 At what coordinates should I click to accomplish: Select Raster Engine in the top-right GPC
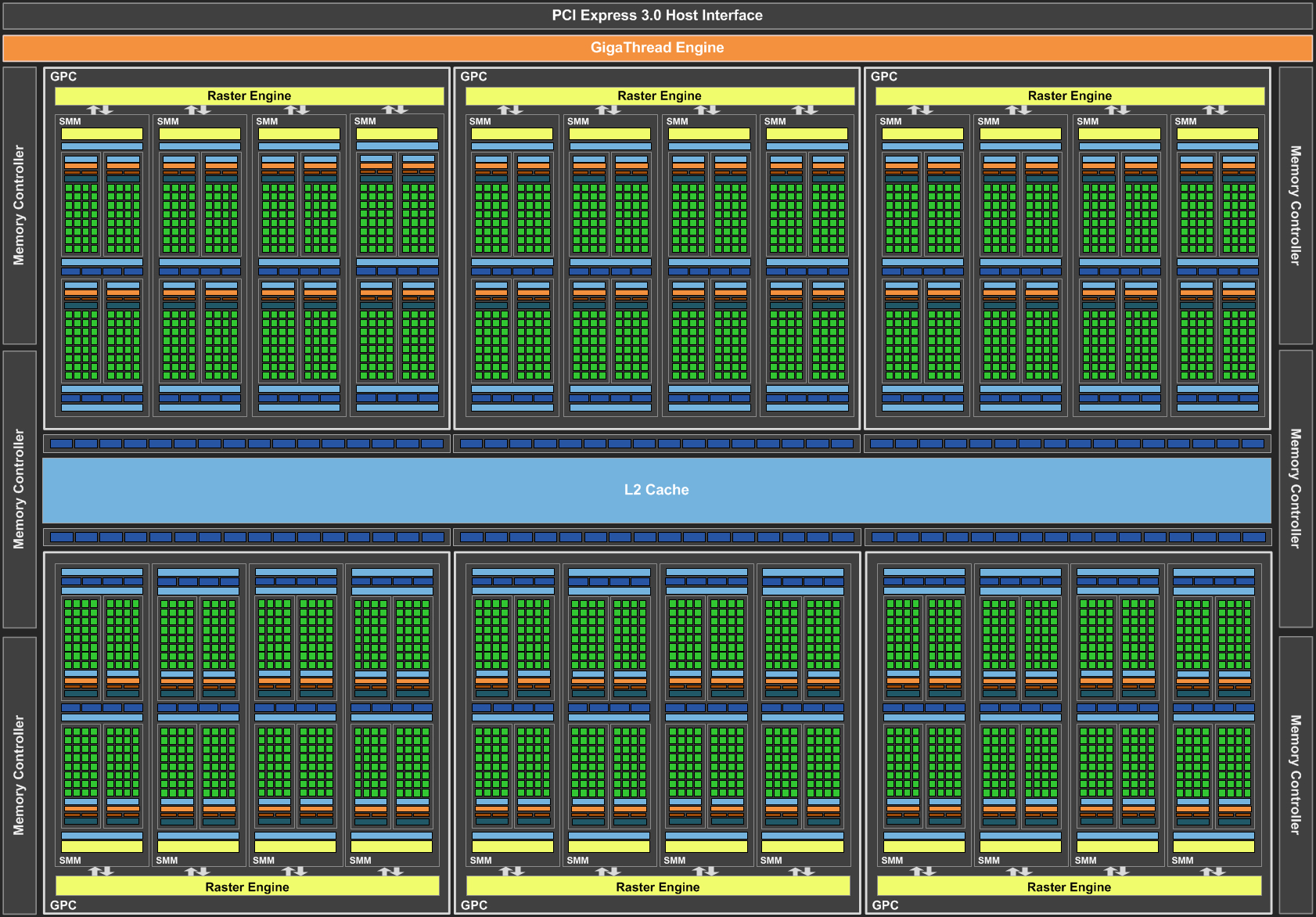tap(1070, 95)
